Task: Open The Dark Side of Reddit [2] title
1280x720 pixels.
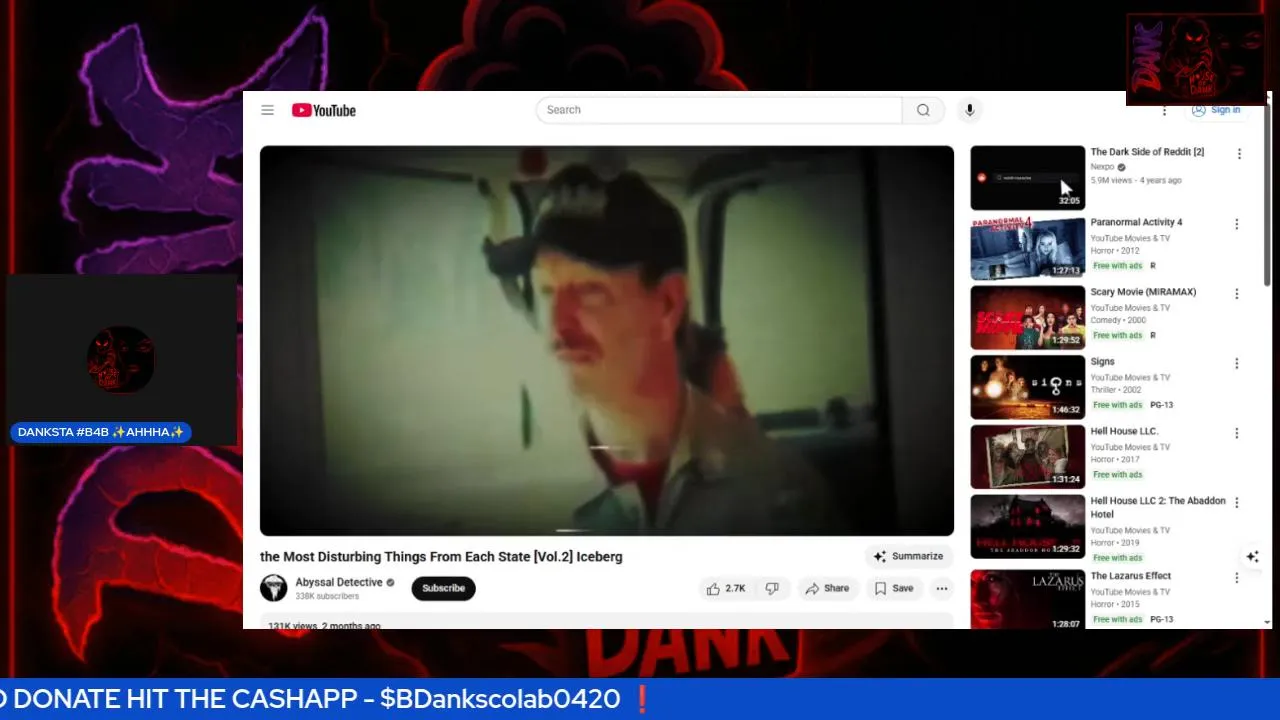Action: tap(1147, 152)
